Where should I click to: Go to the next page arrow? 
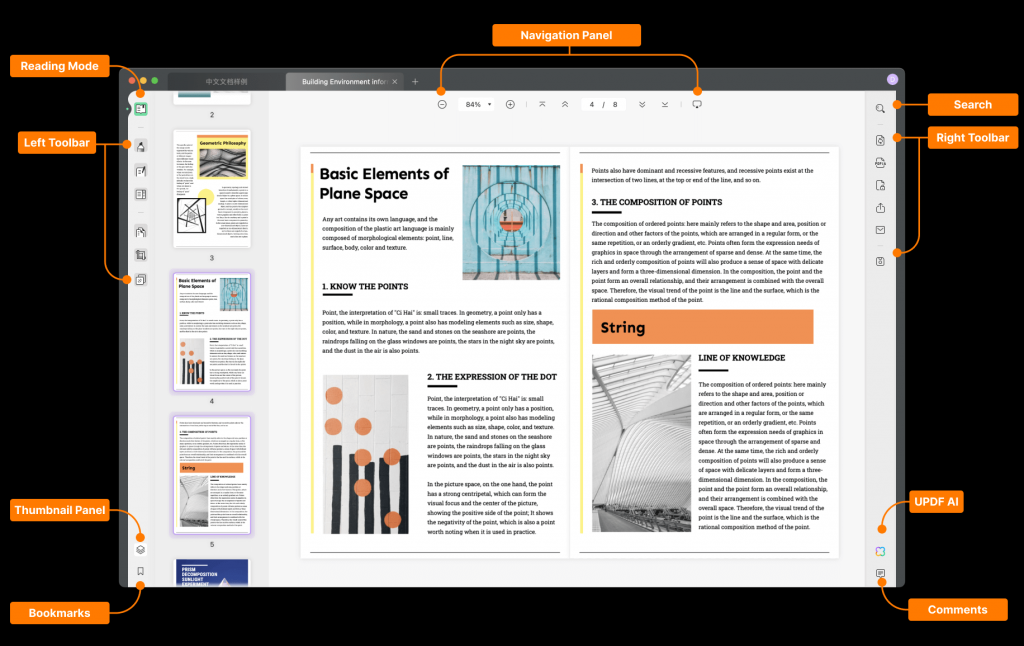click(642, 105)
